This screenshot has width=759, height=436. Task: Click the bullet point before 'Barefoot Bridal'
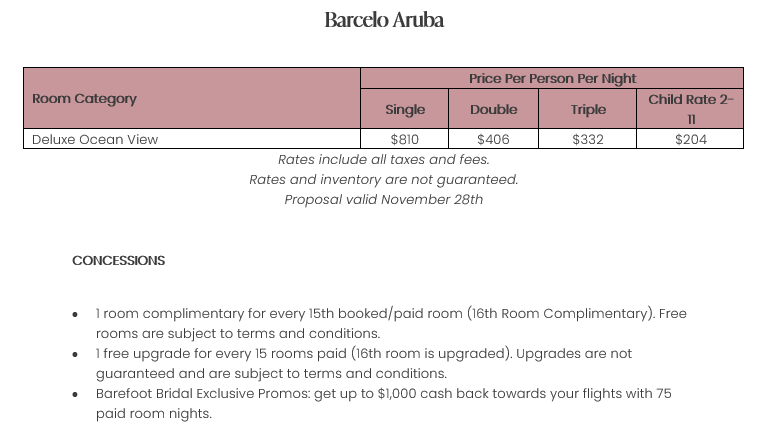[75, 395]
